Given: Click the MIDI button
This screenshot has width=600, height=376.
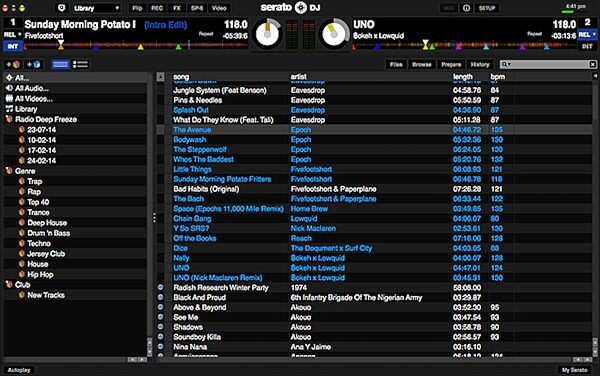Looking at the screenshot, I should click(448, 8).
